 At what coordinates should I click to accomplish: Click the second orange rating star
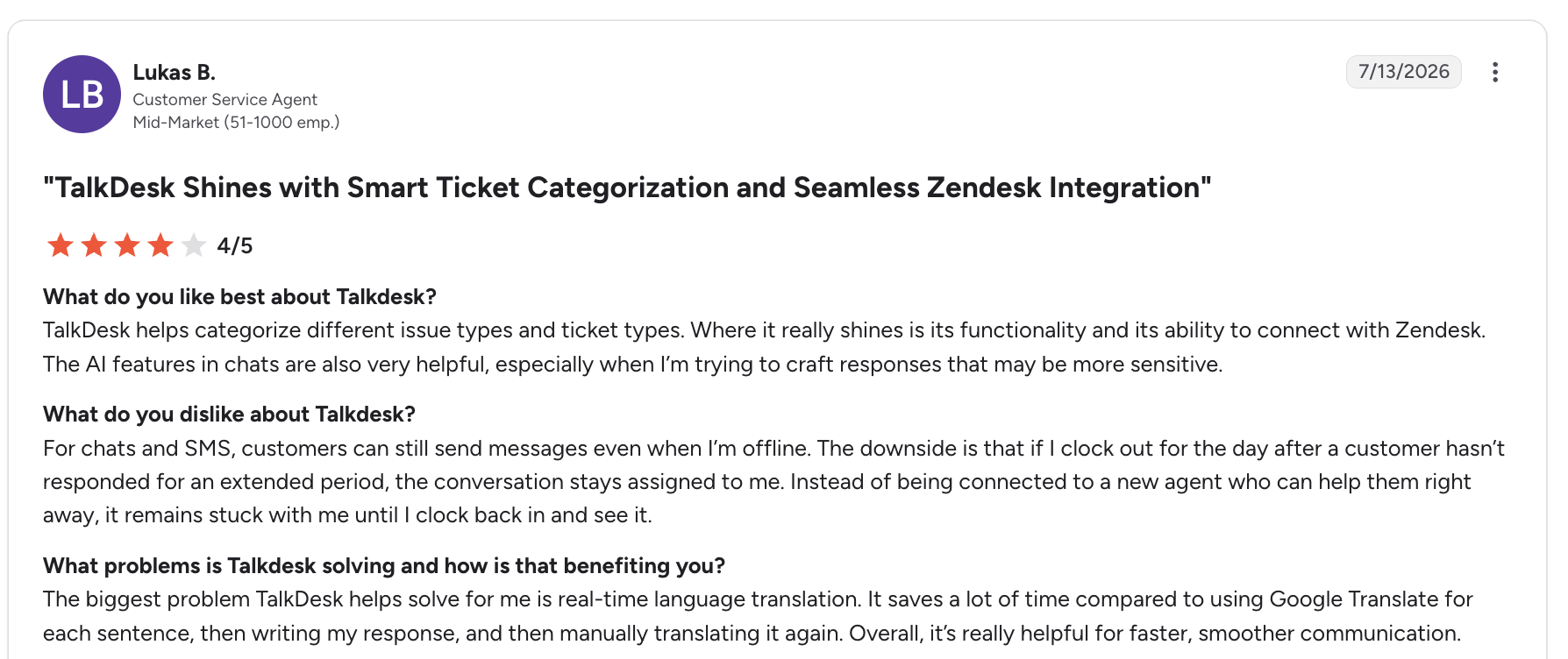click(94, 245)
